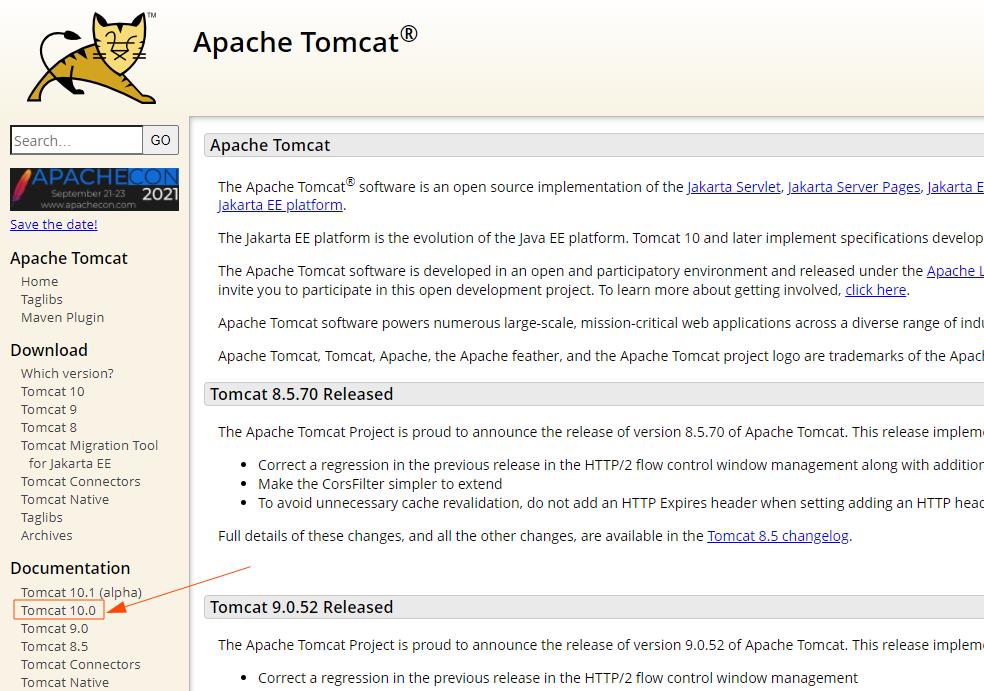Follow the Jakarta Server Pages link
This screenshot has height=691, width=984.
[x=853, y=187]
